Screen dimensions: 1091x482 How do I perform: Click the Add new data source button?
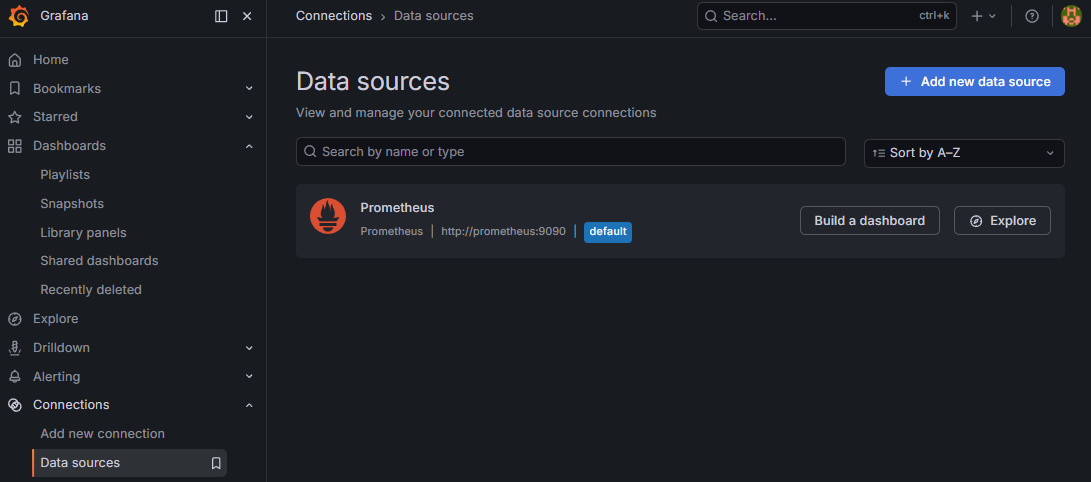(x=974, y=81)
